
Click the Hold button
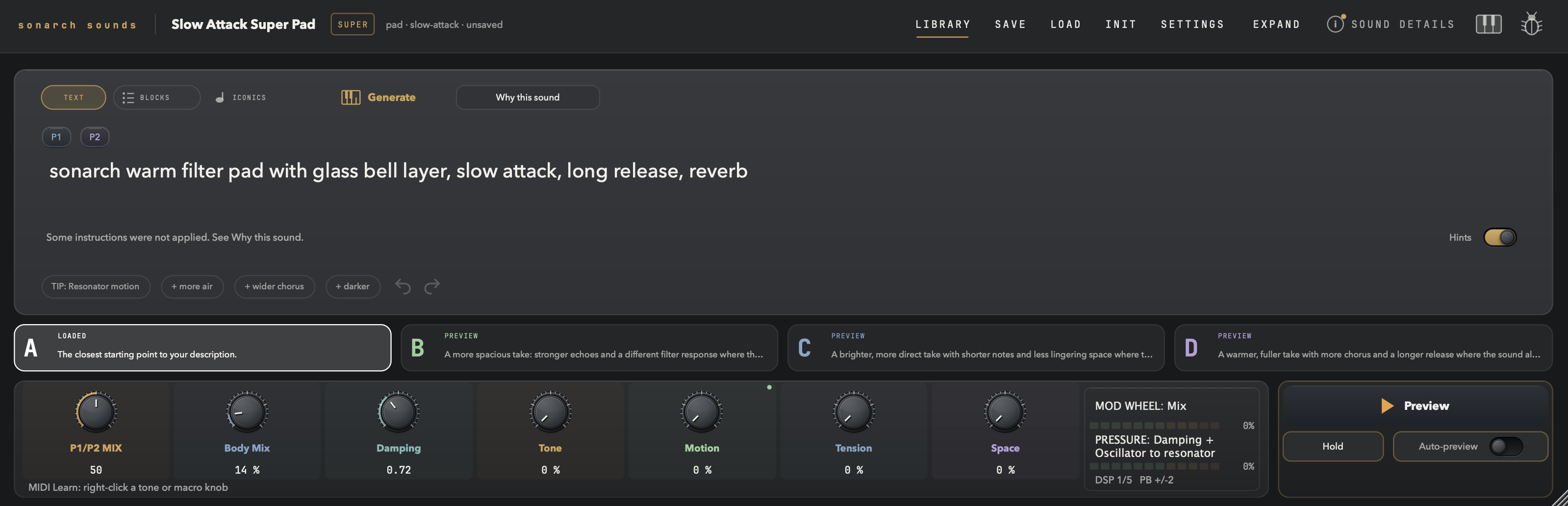pos(1333,446)
